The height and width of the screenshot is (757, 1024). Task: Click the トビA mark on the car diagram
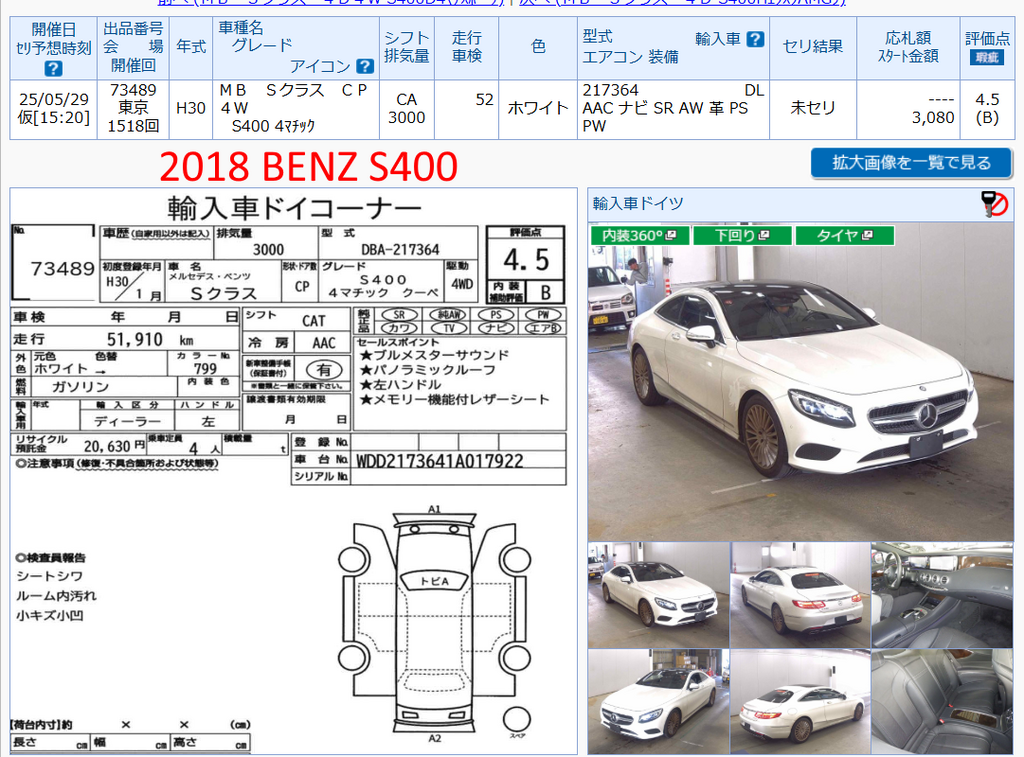tap(434, 581)
